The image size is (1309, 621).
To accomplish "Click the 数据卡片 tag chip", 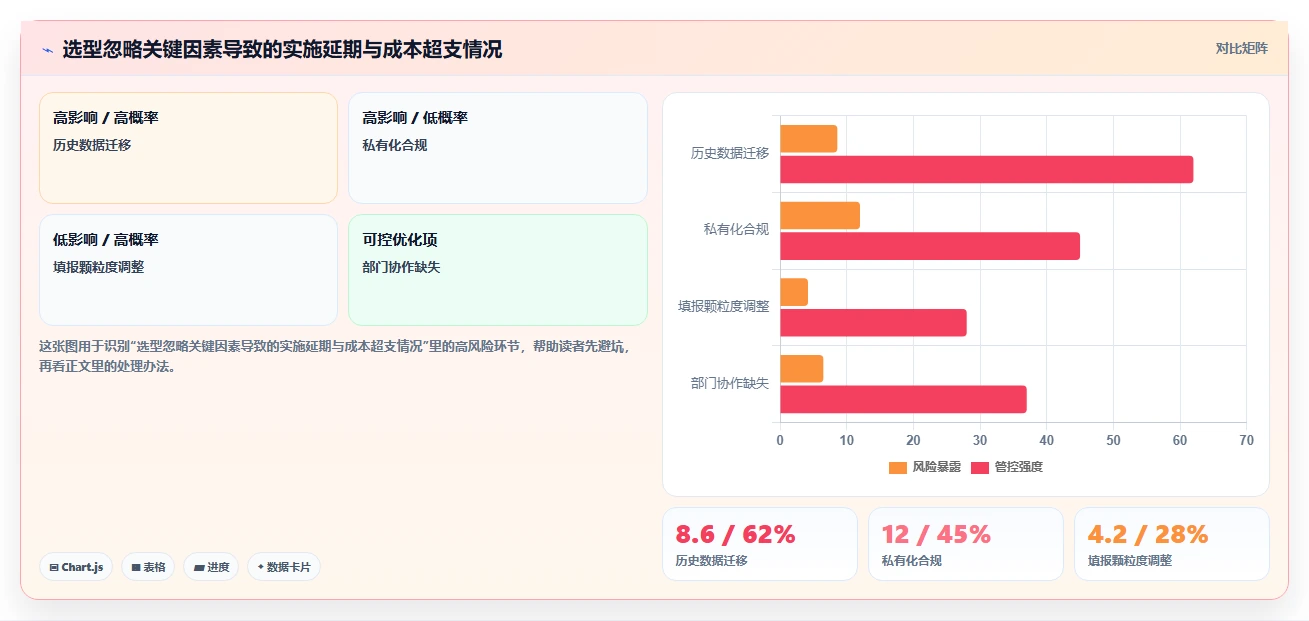I will 284,567.
